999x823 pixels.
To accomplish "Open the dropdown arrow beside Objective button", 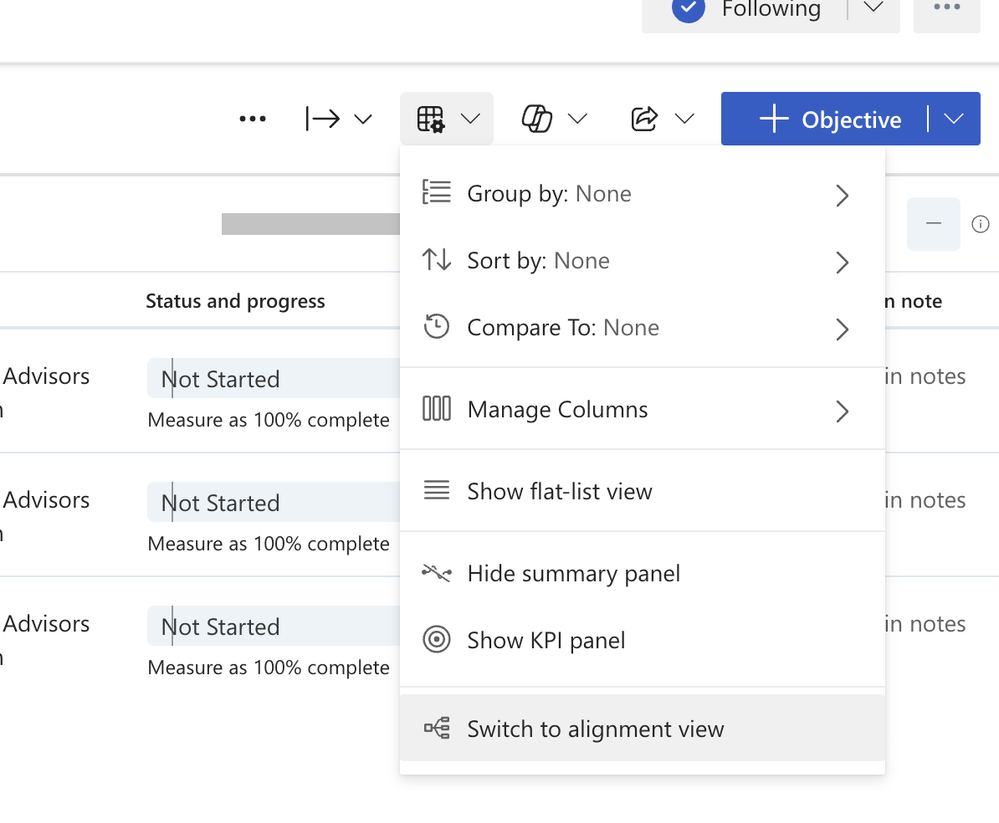I will click(x=954, y=120).
